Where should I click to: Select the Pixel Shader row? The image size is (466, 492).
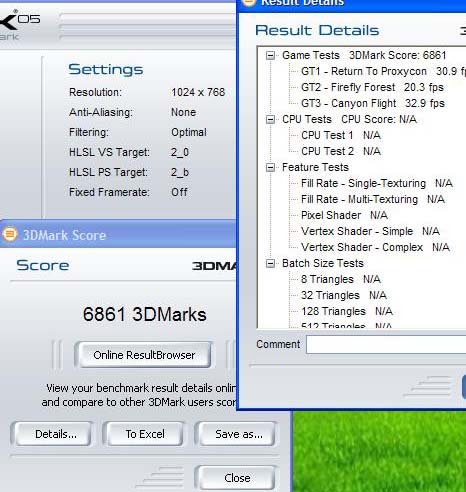point(344,215)
